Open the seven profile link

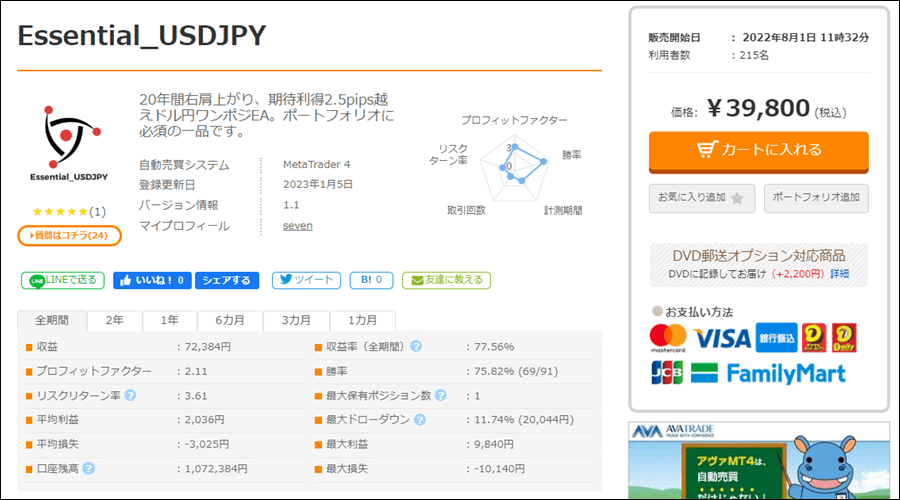(x=297, y=226)
